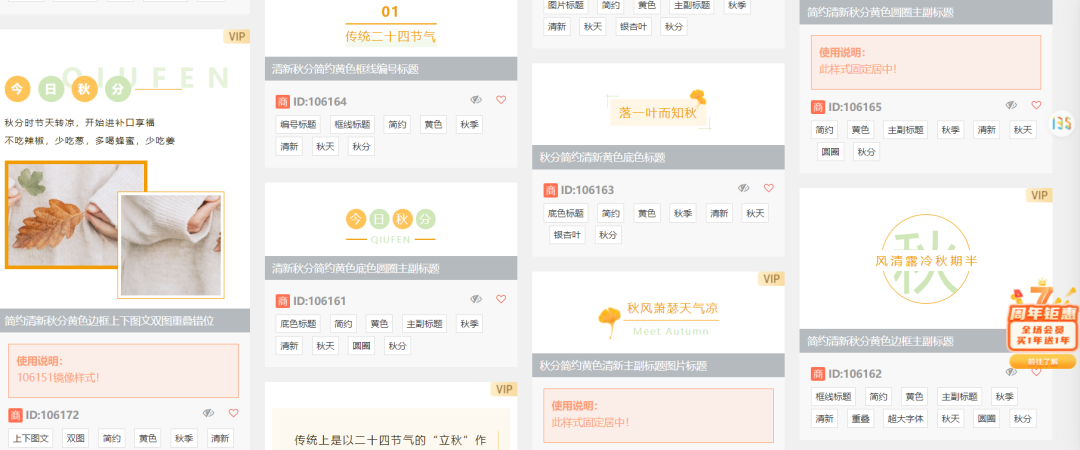The width and height of the screenshot is (1080, 450).
Task: Click the red 商 badge of ID:106161
Action: click(282, 301)
